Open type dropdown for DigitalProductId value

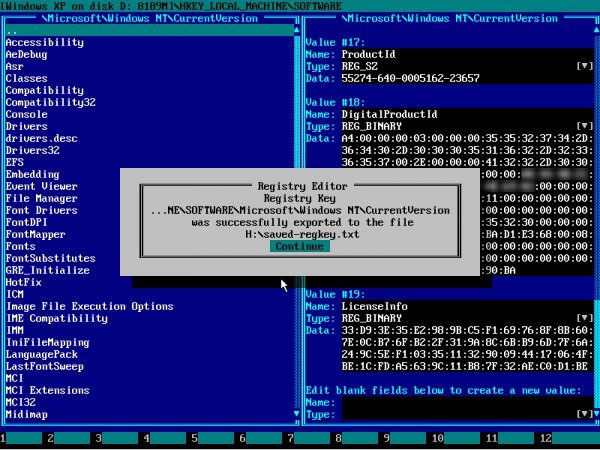585,126
